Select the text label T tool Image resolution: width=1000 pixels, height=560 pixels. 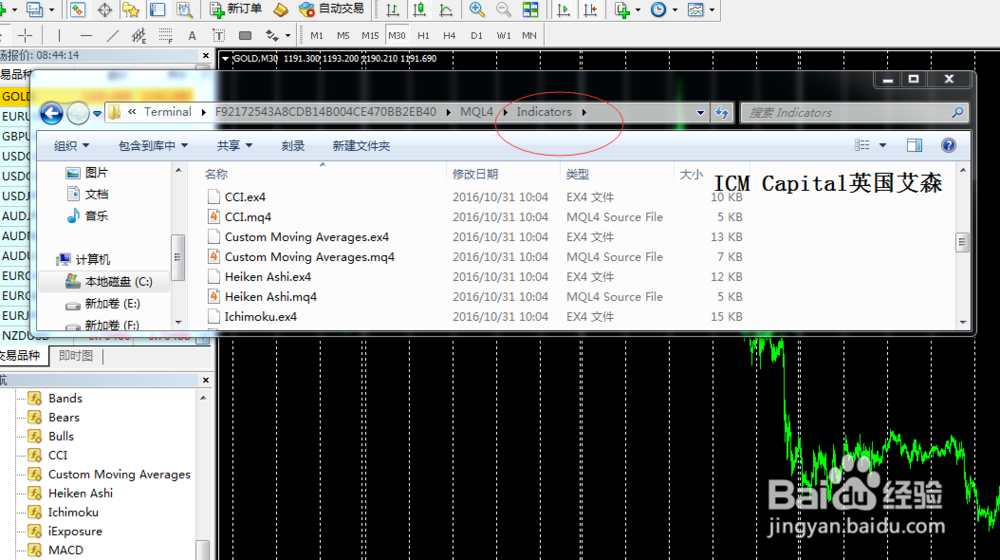pyautogui.click(x=219, y=36)
